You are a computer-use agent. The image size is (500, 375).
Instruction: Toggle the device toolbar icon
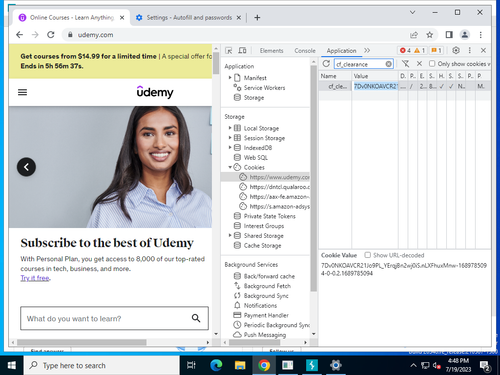(242, 50)
